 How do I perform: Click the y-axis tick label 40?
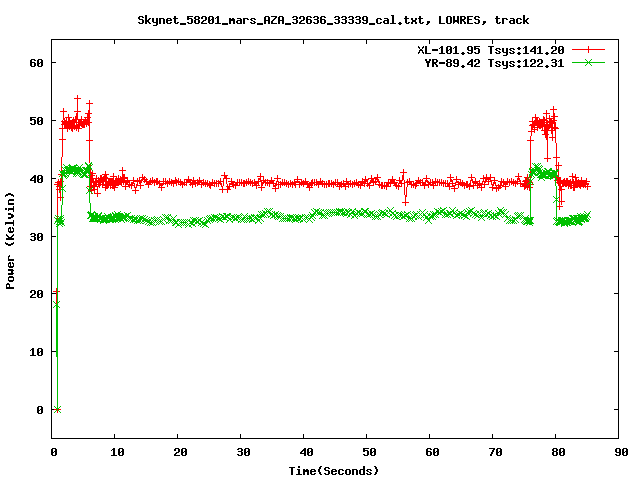point(36,179)
